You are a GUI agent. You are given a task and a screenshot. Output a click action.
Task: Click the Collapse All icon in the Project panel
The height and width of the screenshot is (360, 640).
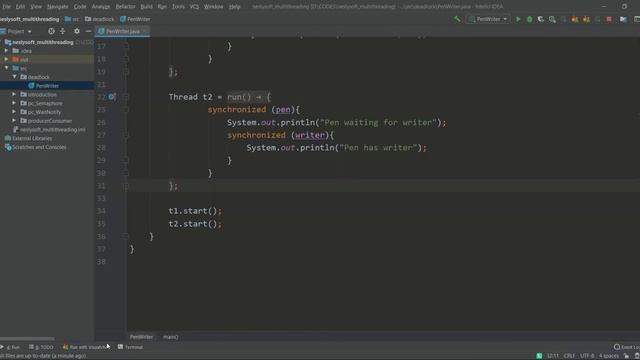62,31
